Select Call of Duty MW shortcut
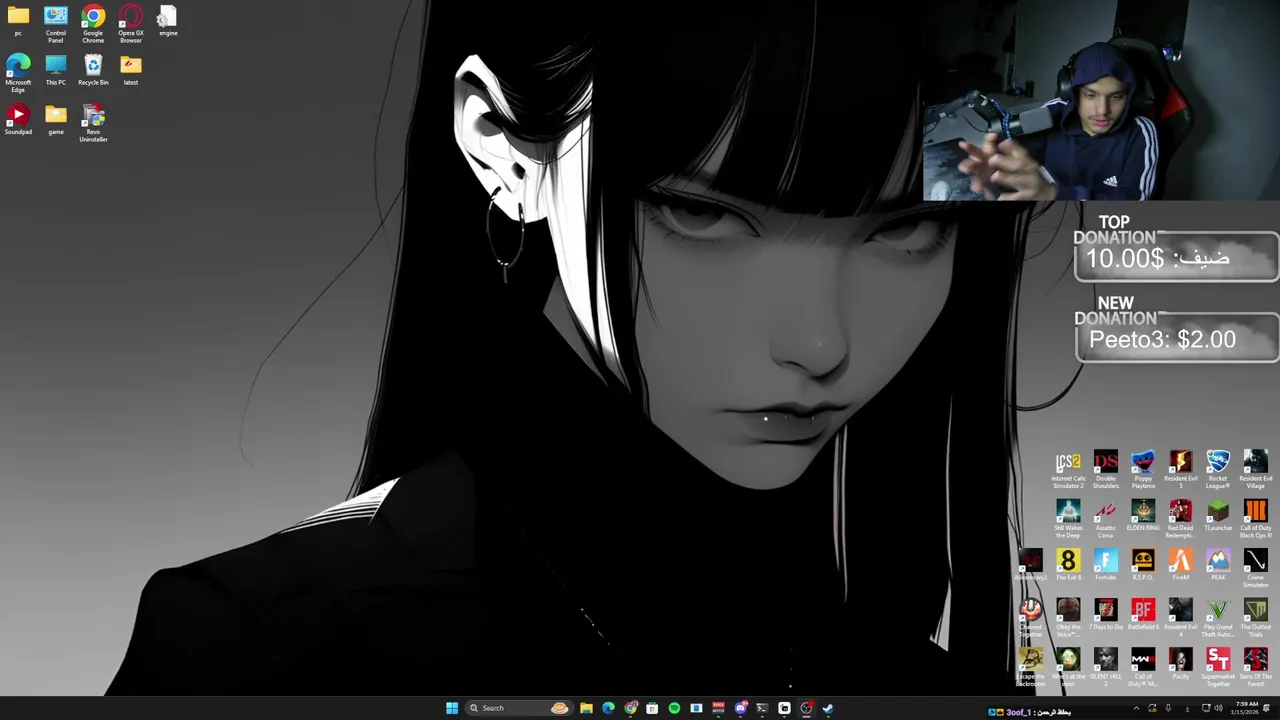This screenshot has height=720, width=1280. [x=1143, y=668]
